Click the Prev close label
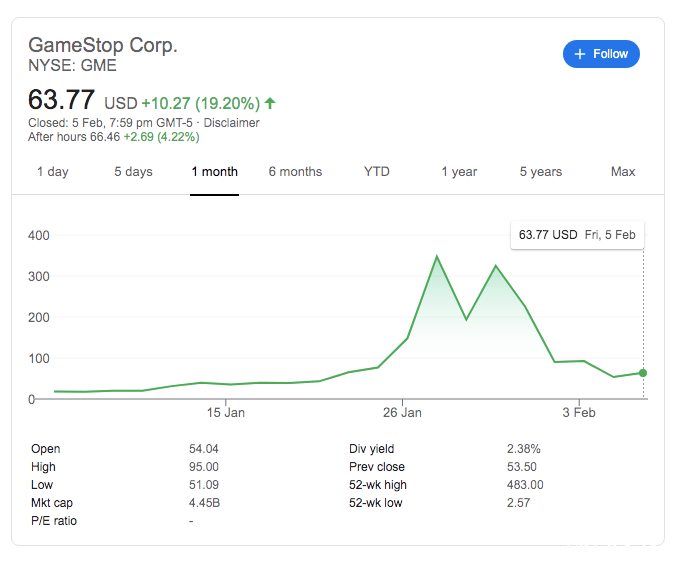Viewport: 677px width, 561px height. coord(377,467)
